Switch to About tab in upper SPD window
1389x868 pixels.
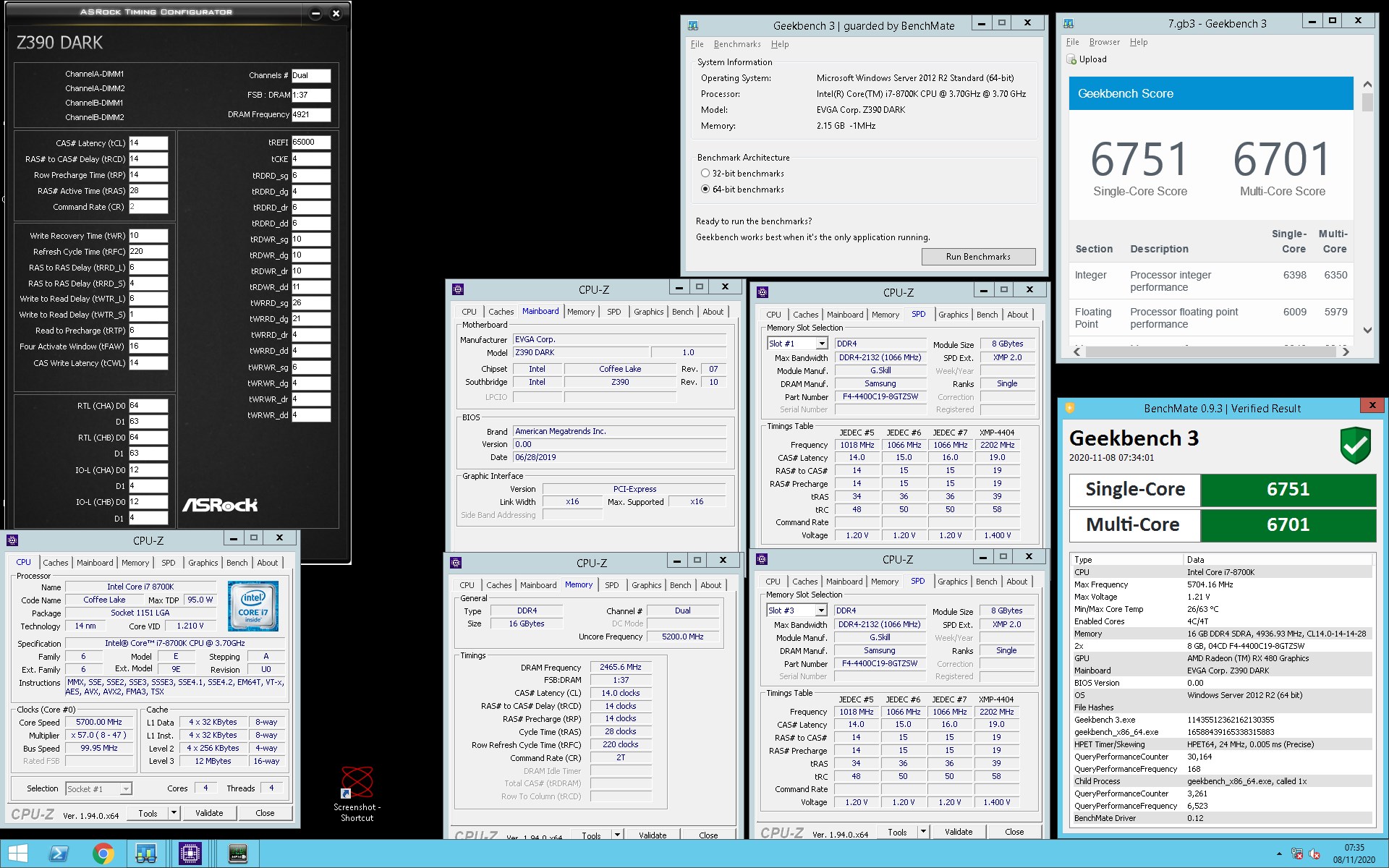pos(1017,315)
